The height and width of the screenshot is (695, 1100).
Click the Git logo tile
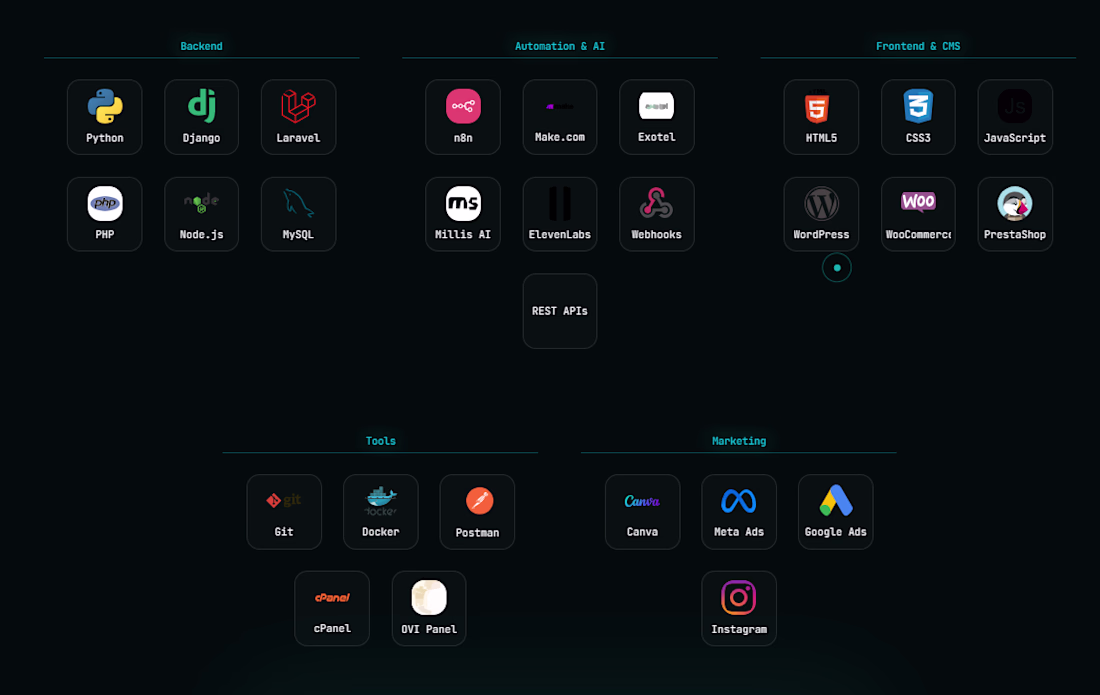click(284, 512)
